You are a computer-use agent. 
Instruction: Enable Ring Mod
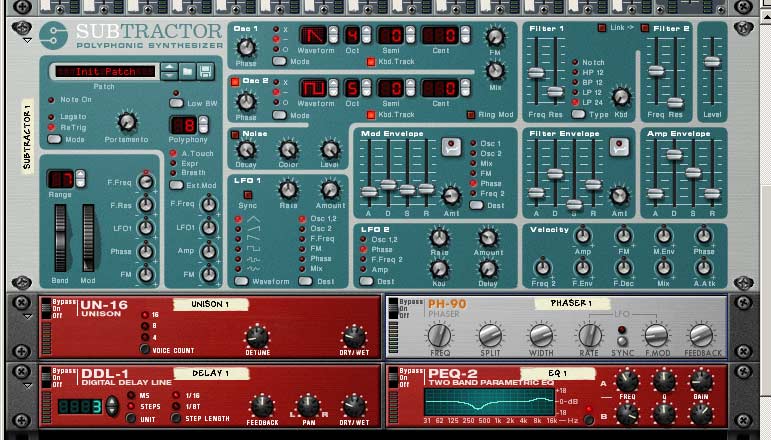coord(471,115)
